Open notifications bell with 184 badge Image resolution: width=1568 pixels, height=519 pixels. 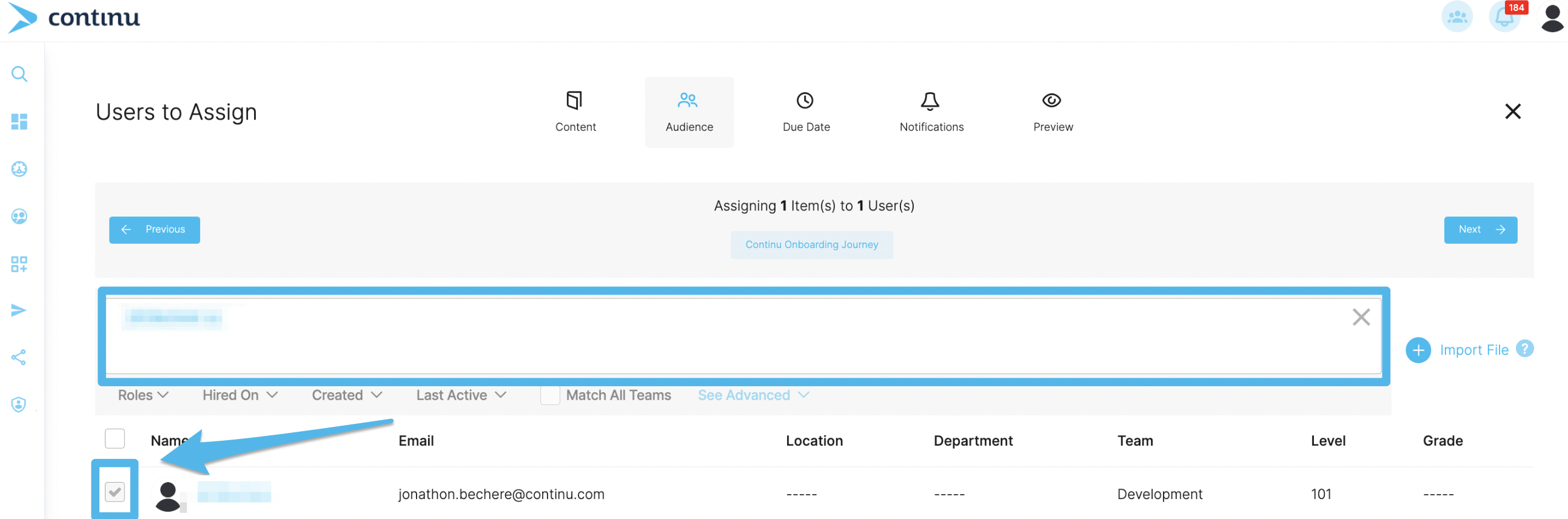pos(1504,17)
